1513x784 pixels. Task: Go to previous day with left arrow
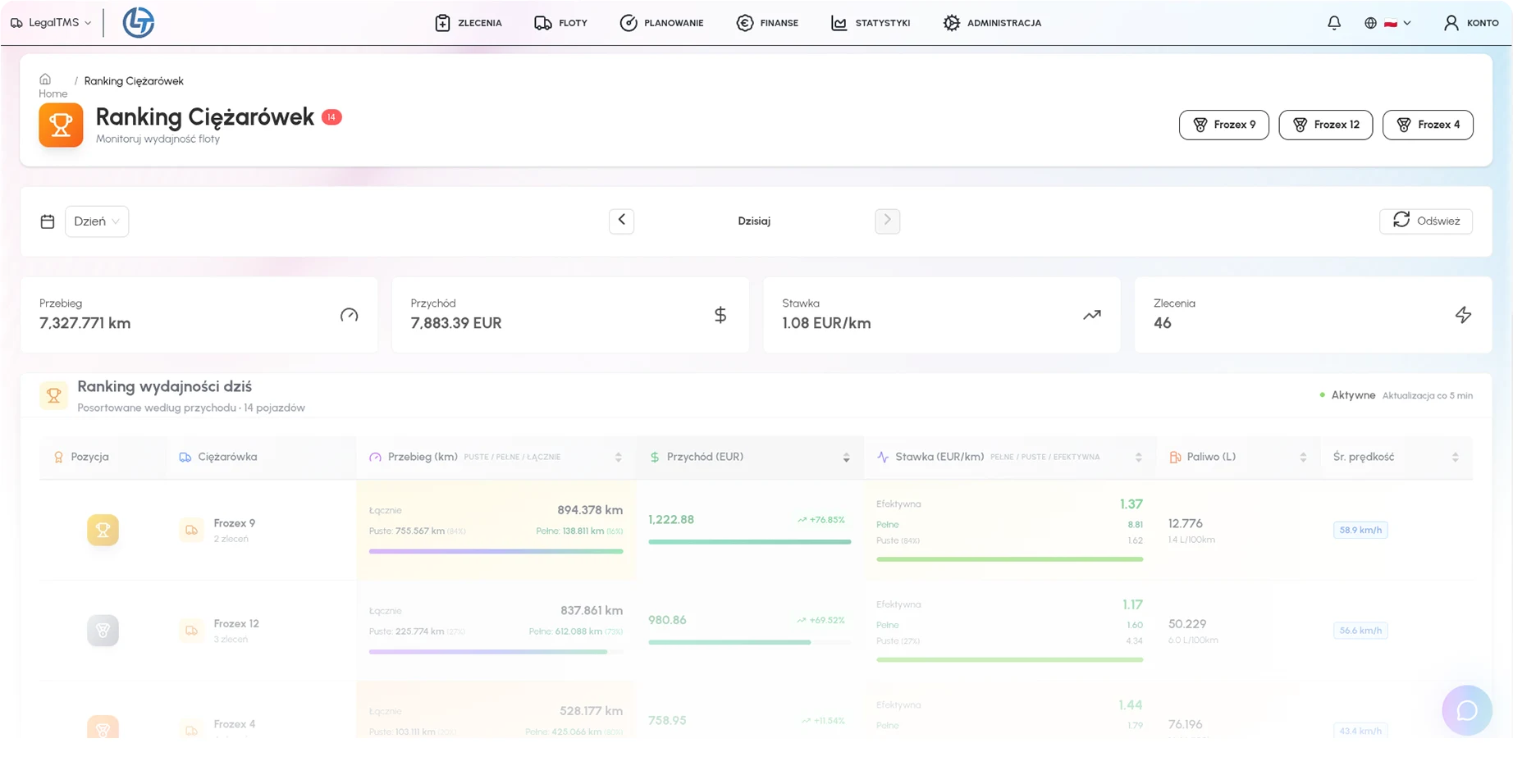click(621, 221)
